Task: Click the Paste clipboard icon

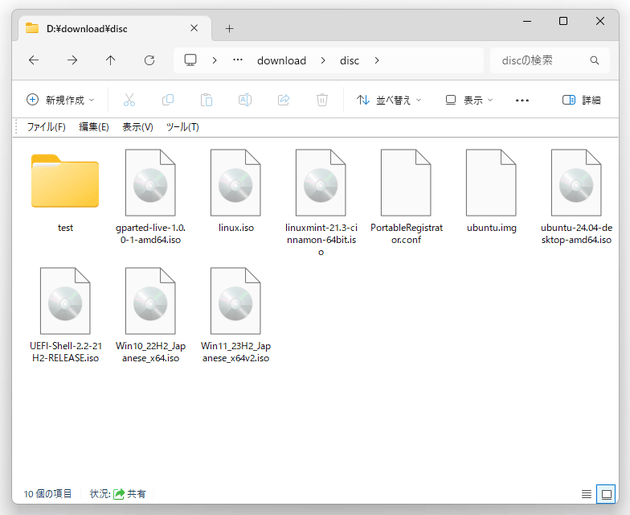Action: tap(206, 100)
